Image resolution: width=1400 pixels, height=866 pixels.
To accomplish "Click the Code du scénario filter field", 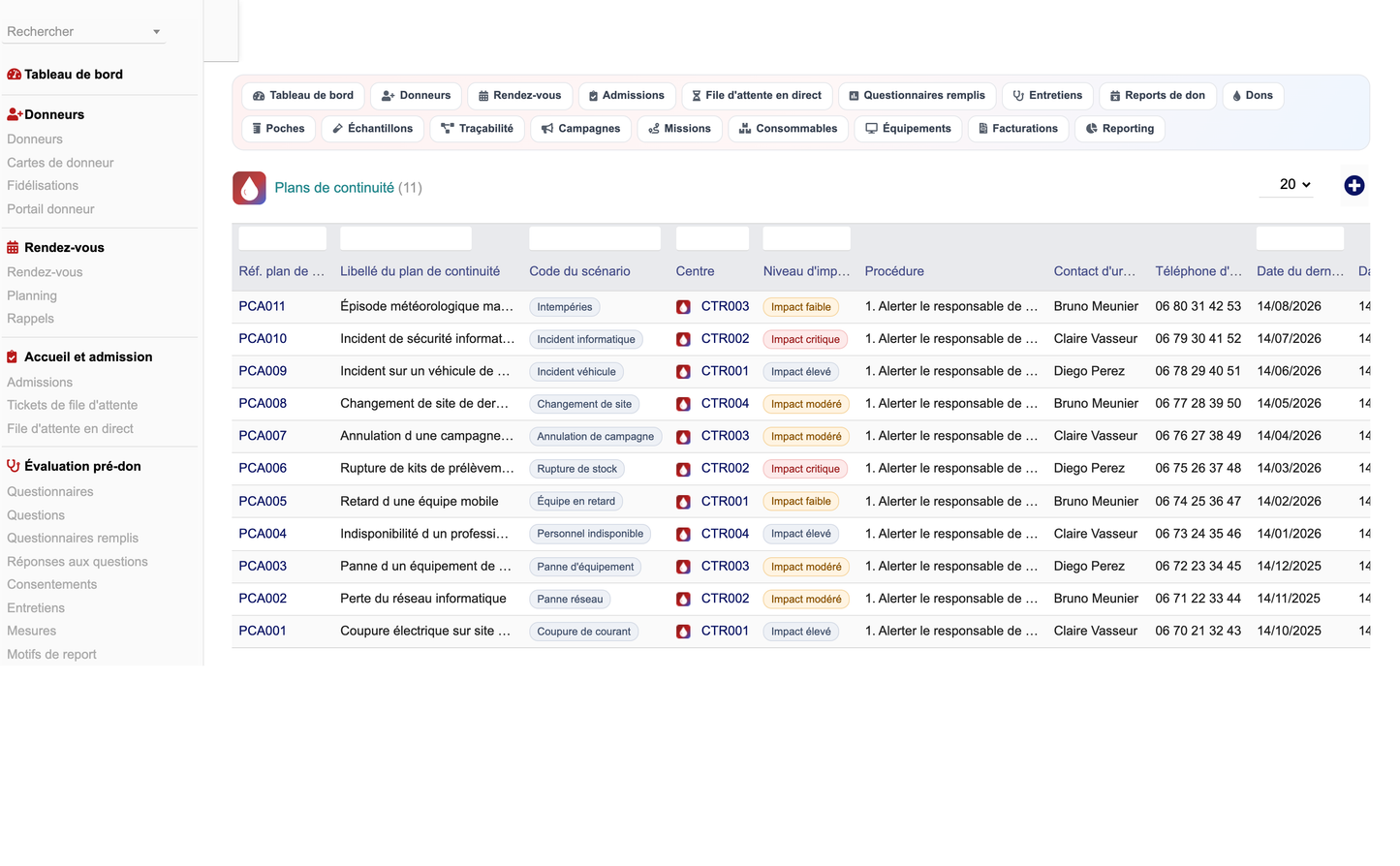I will pyautogui.click(x=595, y=238).
